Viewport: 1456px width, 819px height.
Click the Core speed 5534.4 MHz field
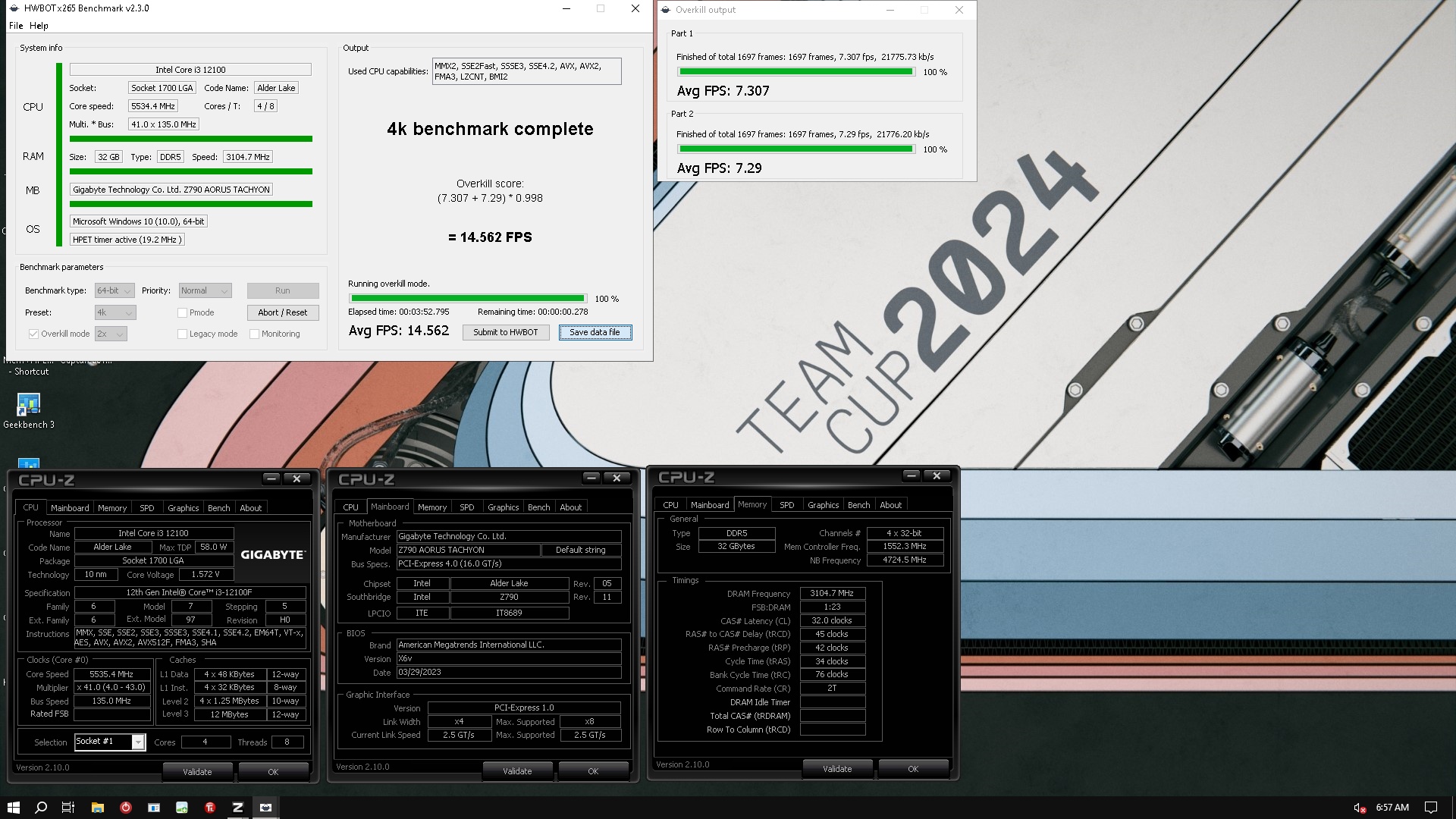click(x=152, y=106)
